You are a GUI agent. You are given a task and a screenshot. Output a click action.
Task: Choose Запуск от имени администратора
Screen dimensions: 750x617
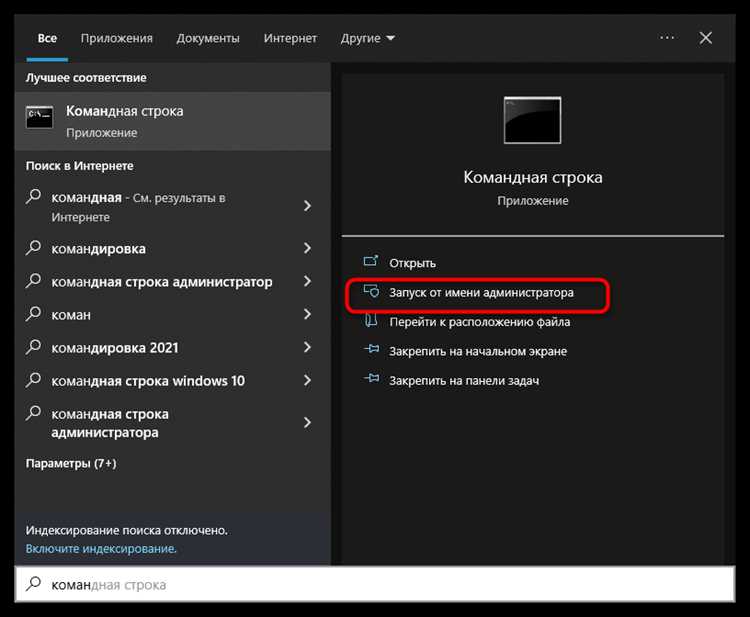[481, 292]
